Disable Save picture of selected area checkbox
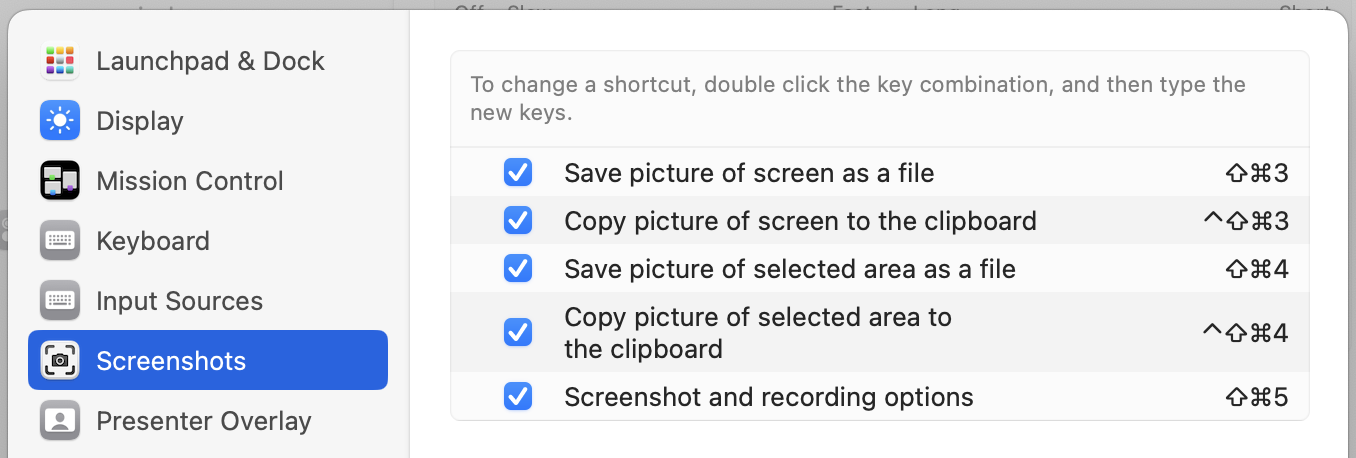This screenshot has width=1356, height=458. tap(518, 269)
